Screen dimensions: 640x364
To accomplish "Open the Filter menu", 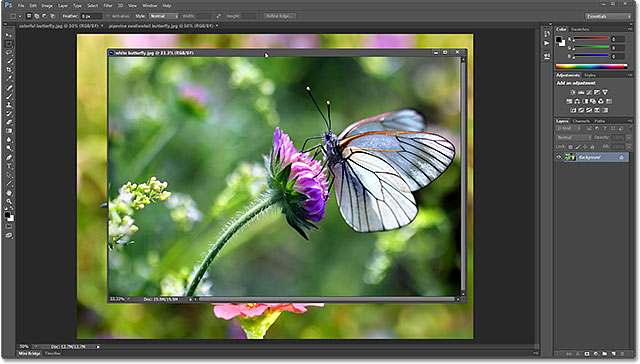I will pos(107,6).
